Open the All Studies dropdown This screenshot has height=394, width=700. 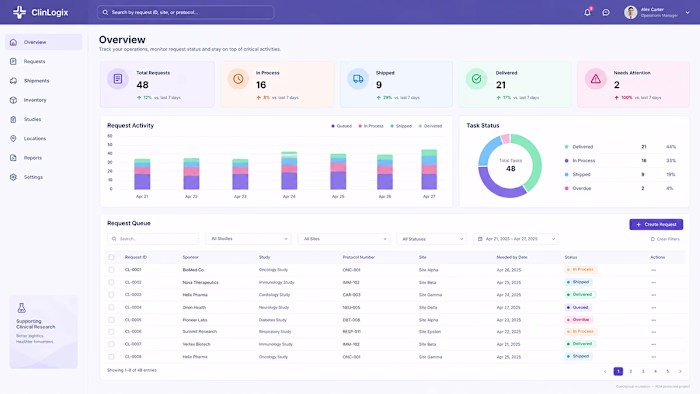point(248,239)
